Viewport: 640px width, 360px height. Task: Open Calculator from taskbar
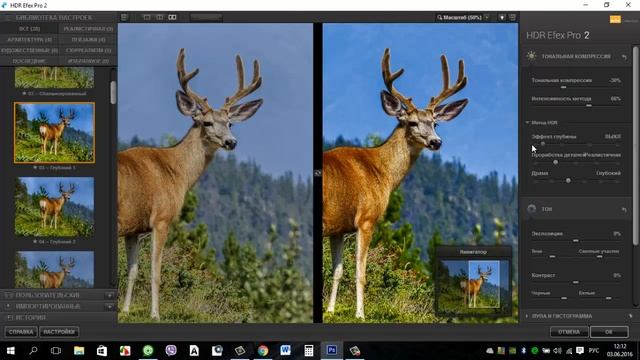[309, 351]
